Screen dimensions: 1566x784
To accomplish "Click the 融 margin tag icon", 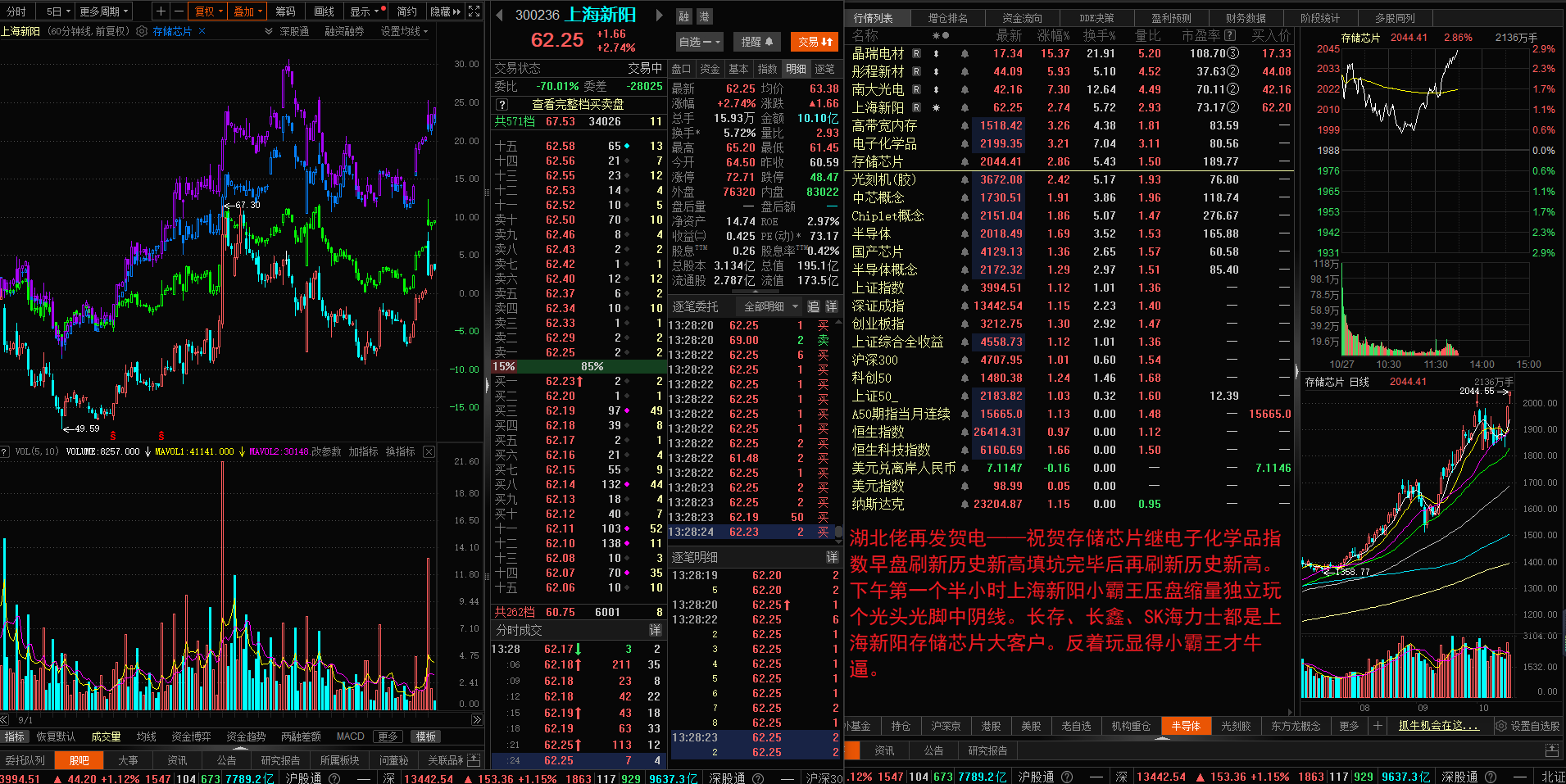I will 684,16.
